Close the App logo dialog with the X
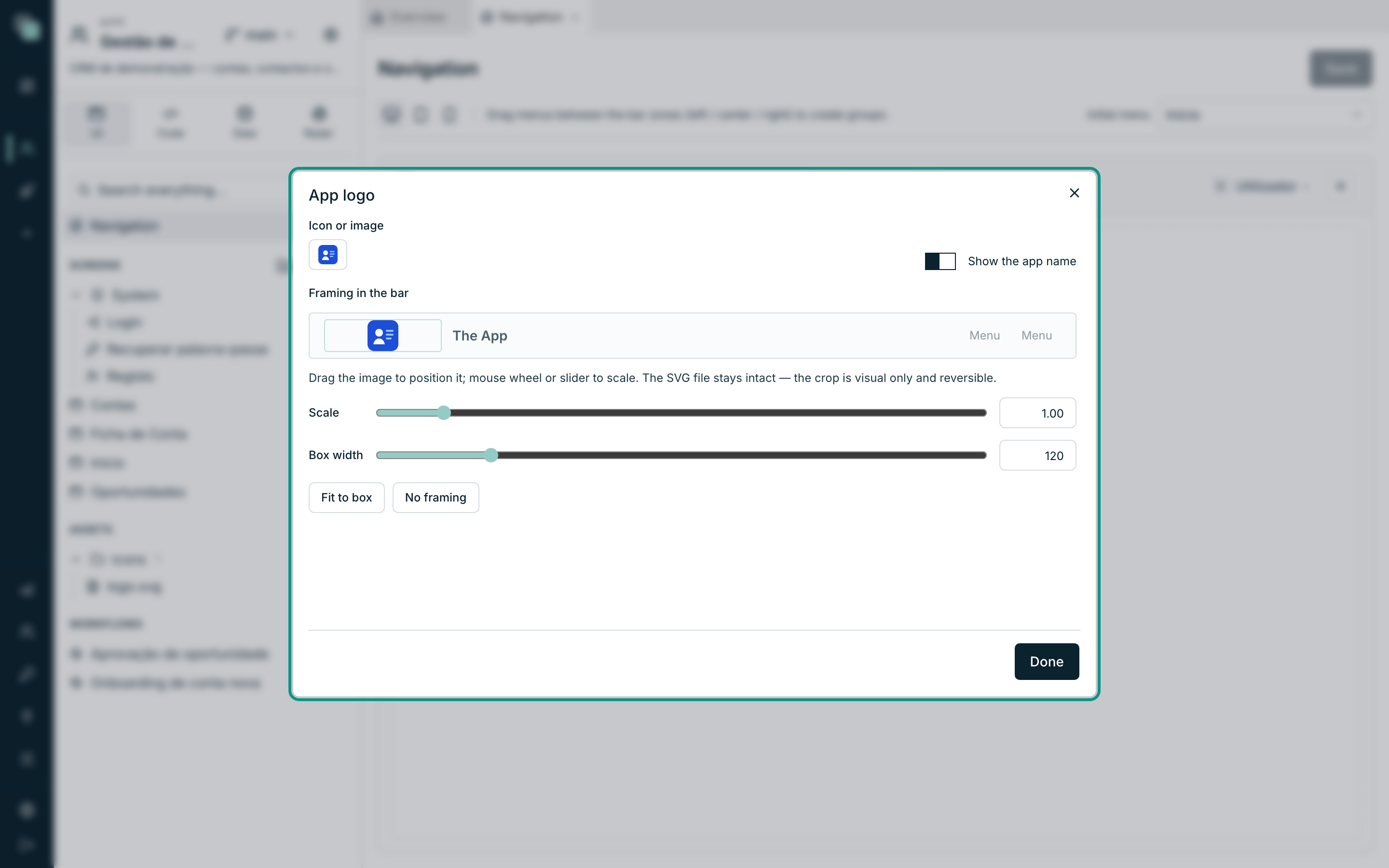 pos(1074,193)
